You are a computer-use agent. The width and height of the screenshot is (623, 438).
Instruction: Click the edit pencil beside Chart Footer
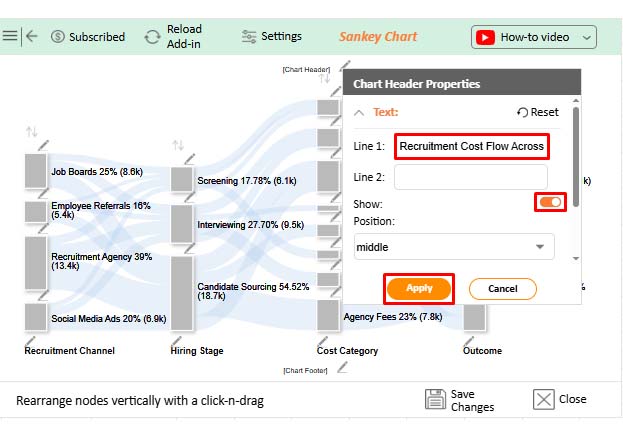(x=343, y=367)
